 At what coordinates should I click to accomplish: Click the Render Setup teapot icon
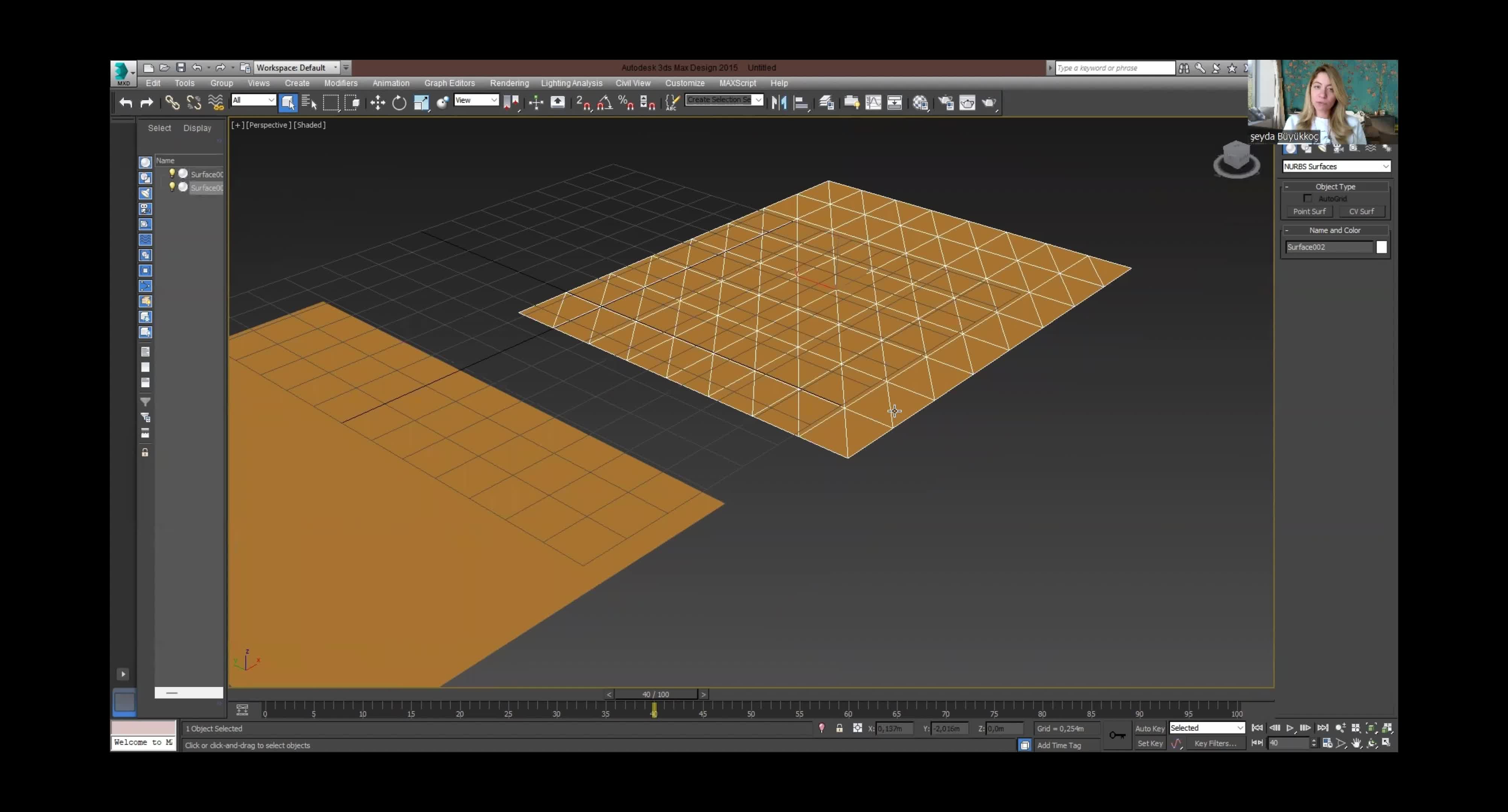tap(946, 103)
